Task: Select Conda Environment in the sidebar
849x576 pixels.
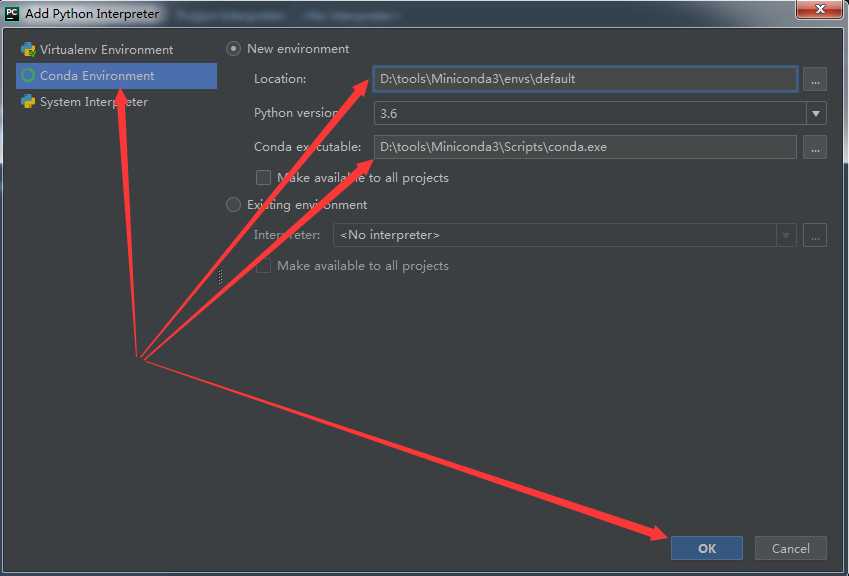Action: point(116,76)
